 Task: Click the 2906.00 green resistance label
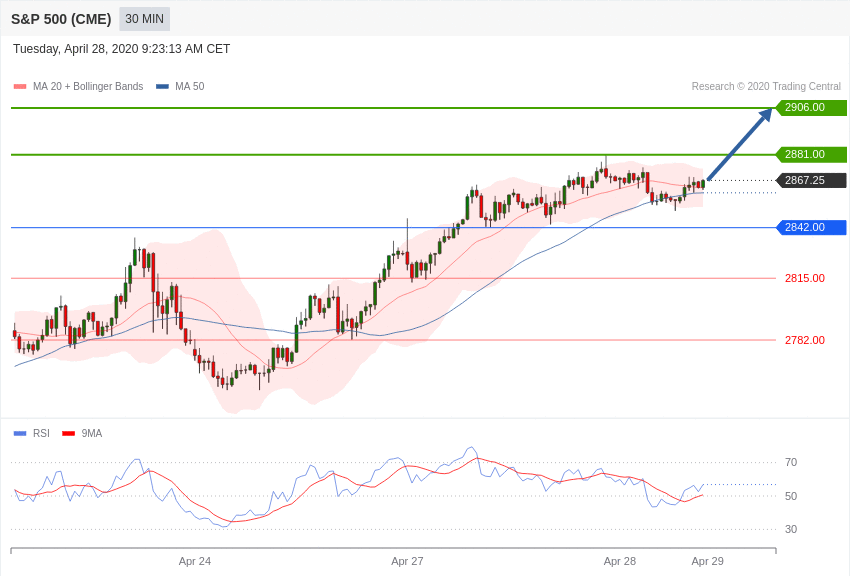coord(812,107)
